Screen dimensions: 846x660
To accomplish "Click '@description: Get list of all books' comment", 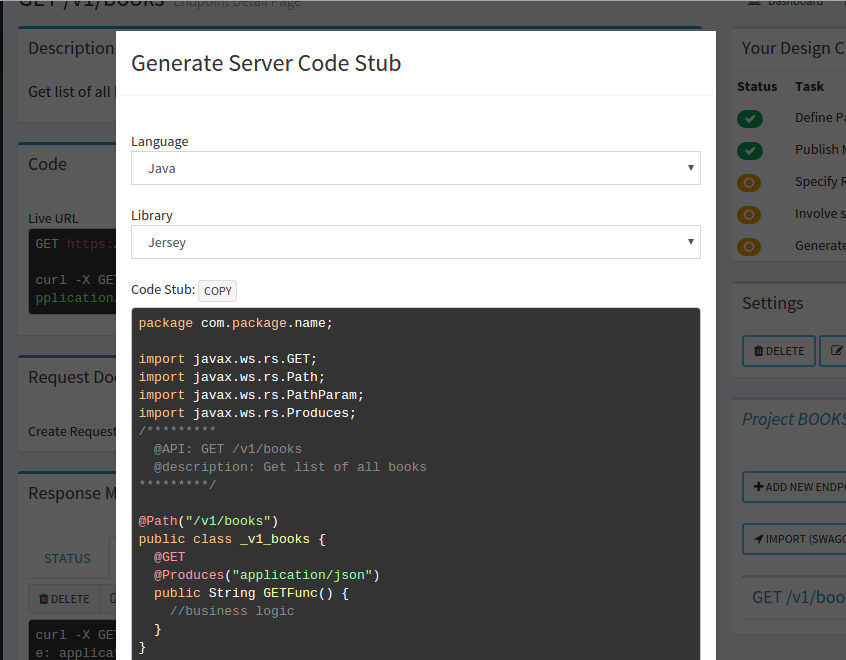I will point(290,467).
